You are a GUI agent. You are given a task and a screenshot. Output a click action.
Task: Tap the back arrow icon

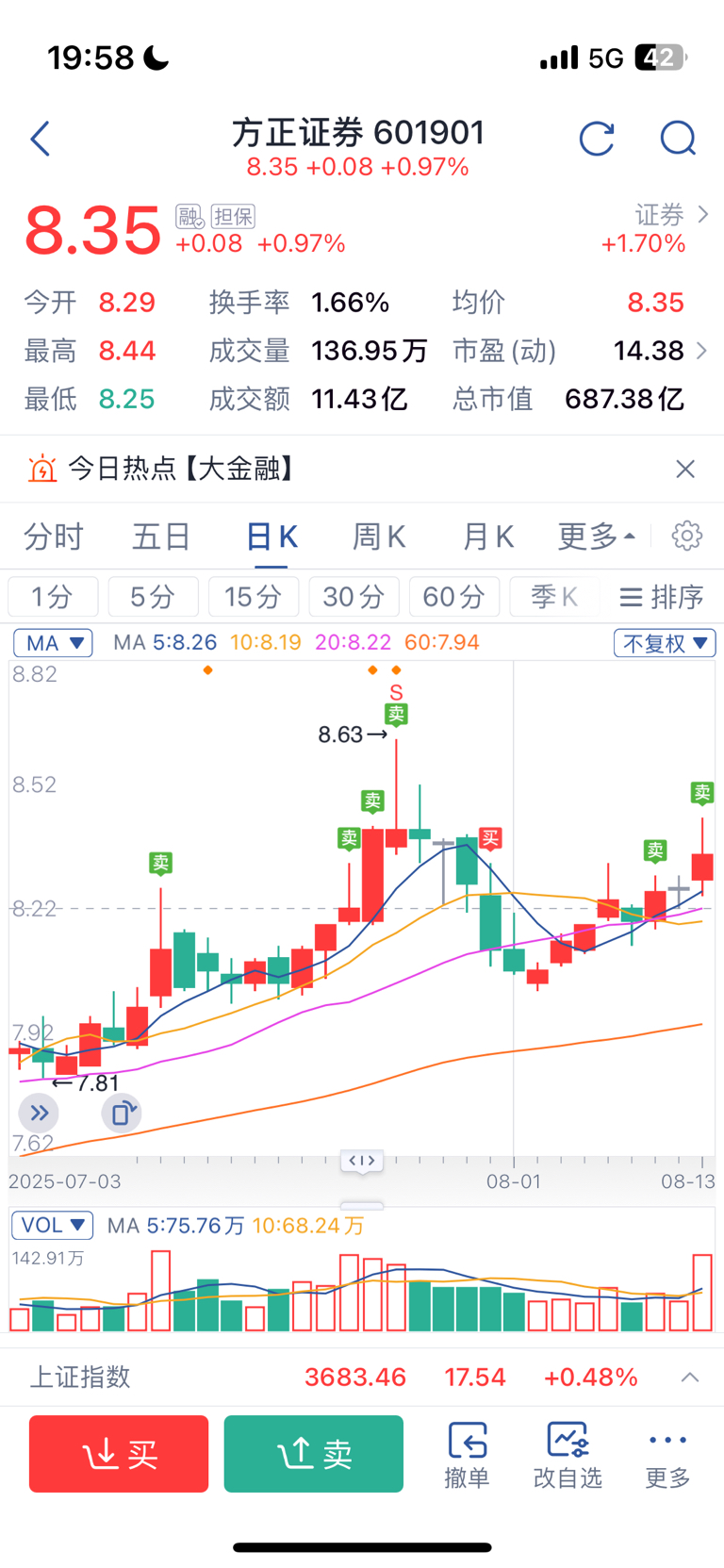(41, 140)
